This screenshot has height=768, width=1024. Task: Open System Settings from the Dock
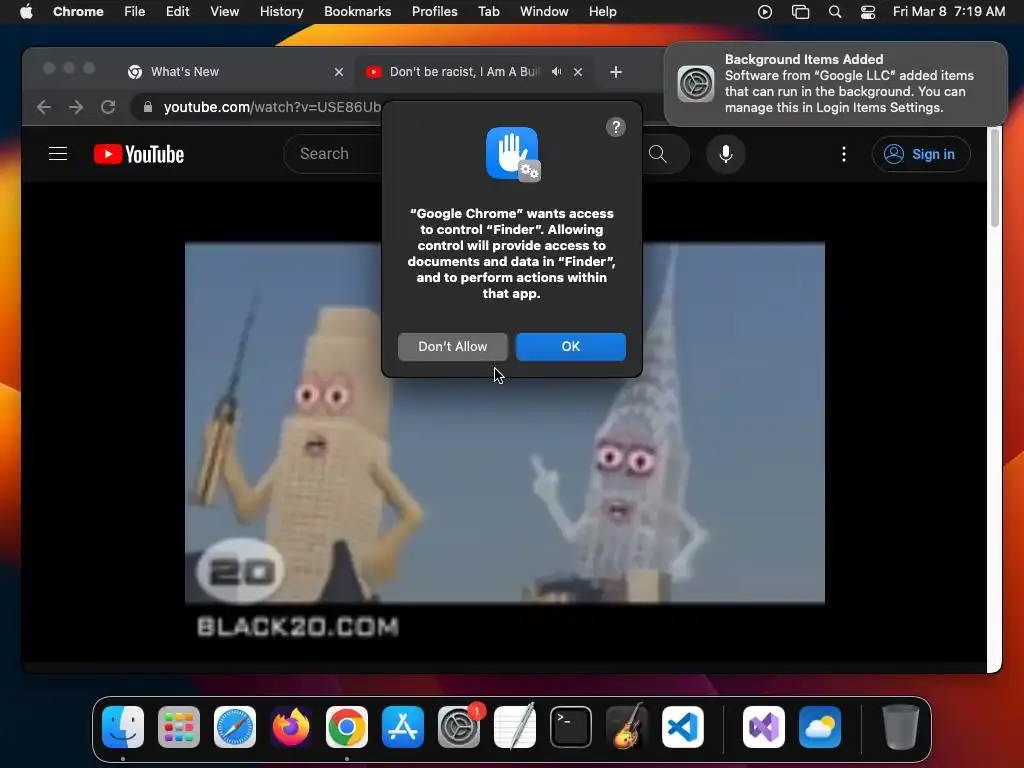point(459,727)
